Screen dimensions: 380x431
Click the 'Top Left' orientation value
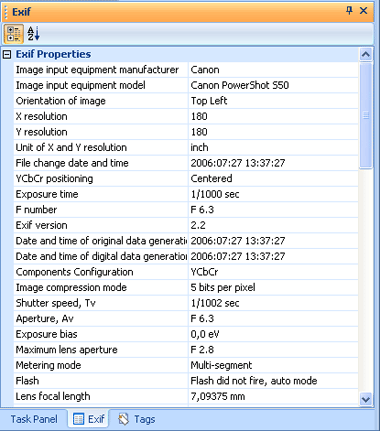point(209,101)
